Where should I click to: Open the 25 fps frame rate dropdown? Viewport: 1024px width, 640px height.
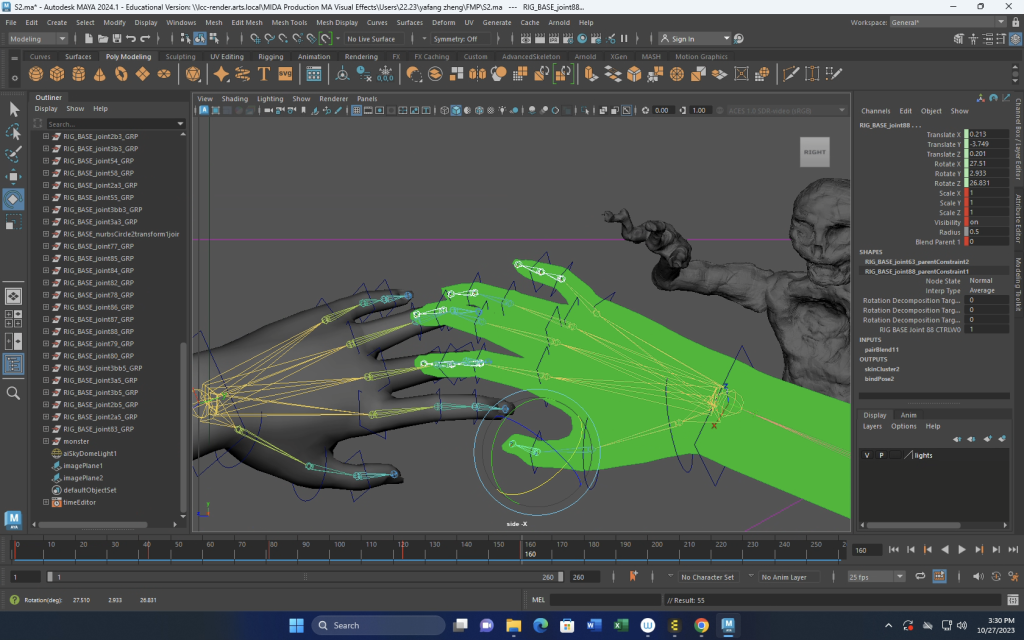click(x=874, y=577)
